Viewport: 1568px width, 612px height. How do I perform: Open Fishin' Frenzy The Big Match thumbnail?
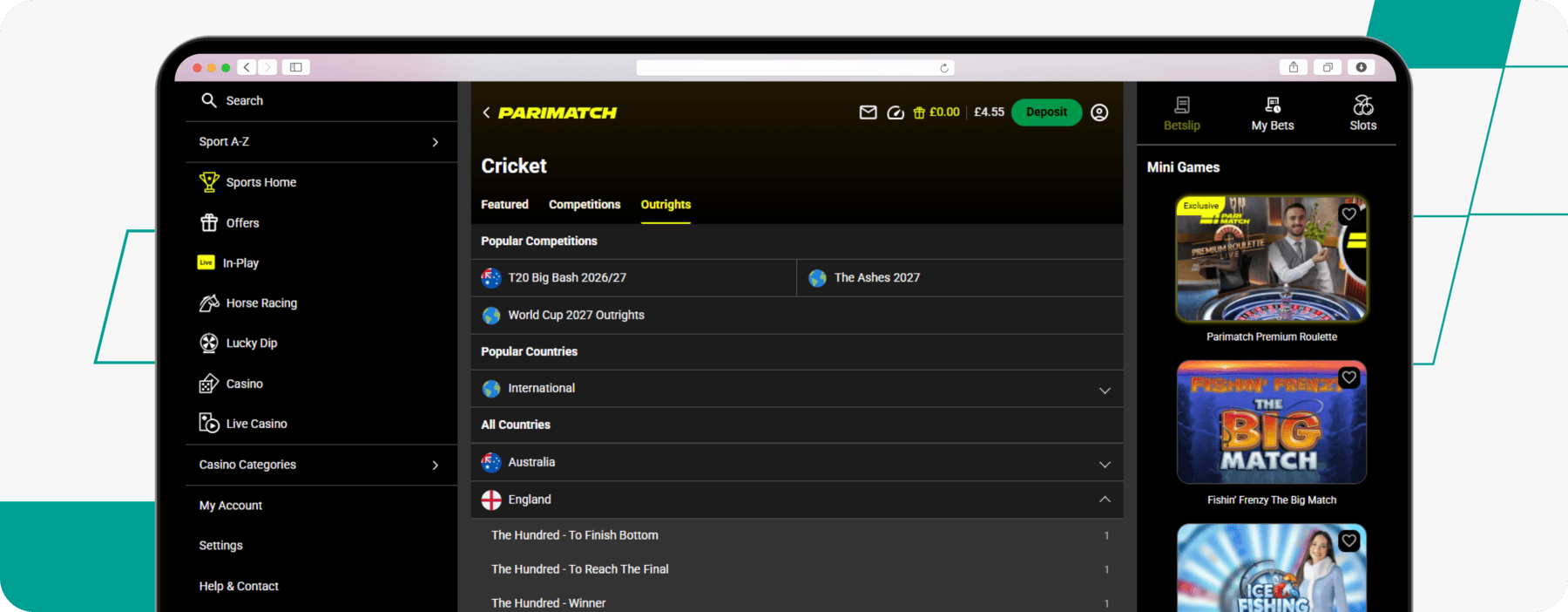(x=1272, y=422)
